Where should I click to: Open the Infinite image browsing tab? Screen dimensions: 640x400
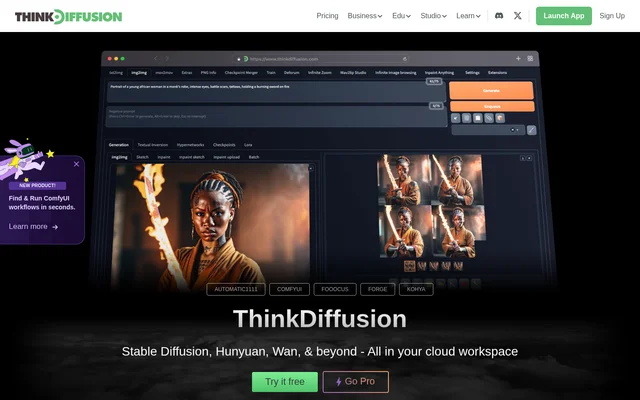coord(396,73)
